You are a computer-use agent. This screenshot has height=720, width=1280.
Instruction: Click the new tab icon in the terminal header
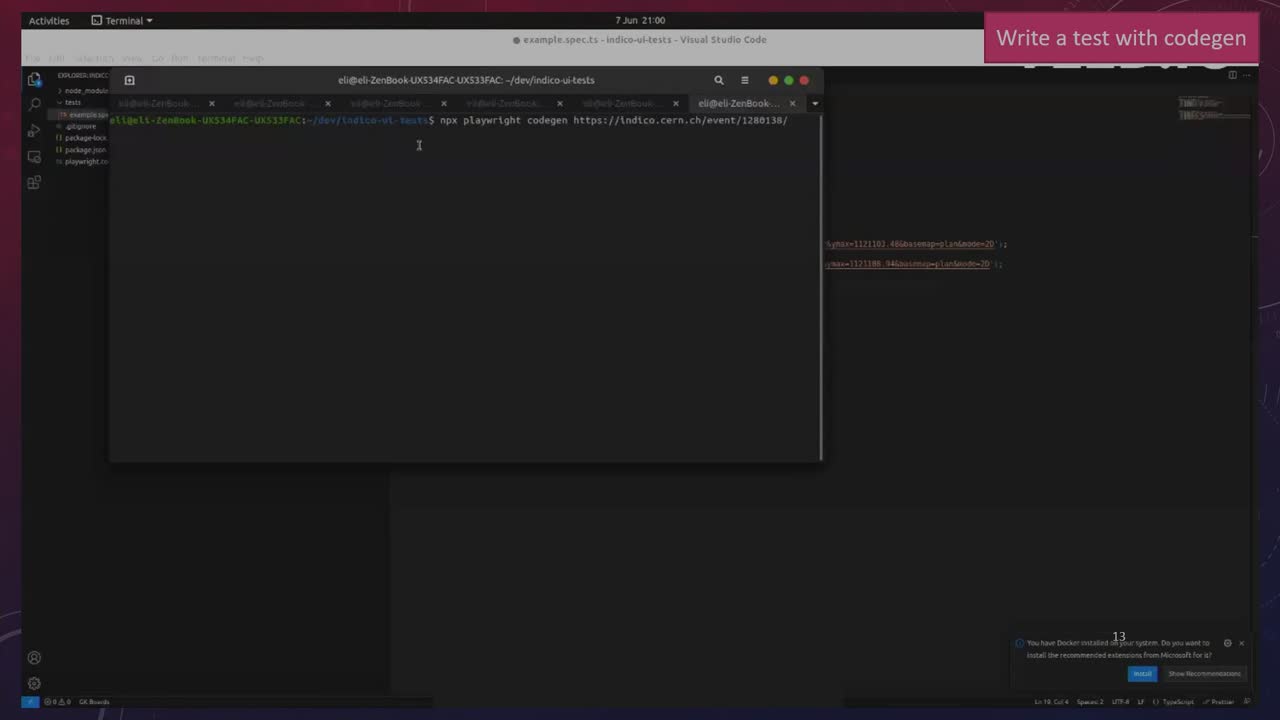click(x=129, y=80)
